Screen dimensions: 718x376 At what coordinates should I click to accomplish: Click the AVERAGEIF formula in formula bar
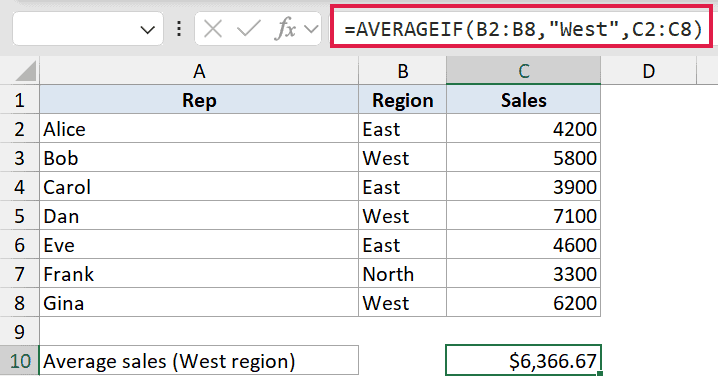coord(523,29)
